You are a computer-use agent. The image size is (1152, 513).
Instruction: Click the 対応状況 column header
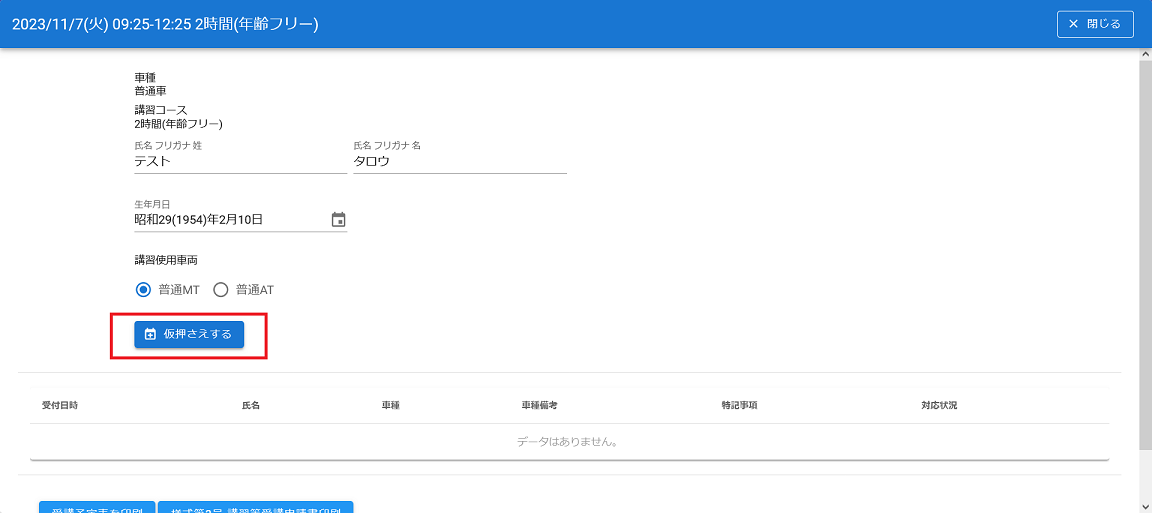(939, 406)
